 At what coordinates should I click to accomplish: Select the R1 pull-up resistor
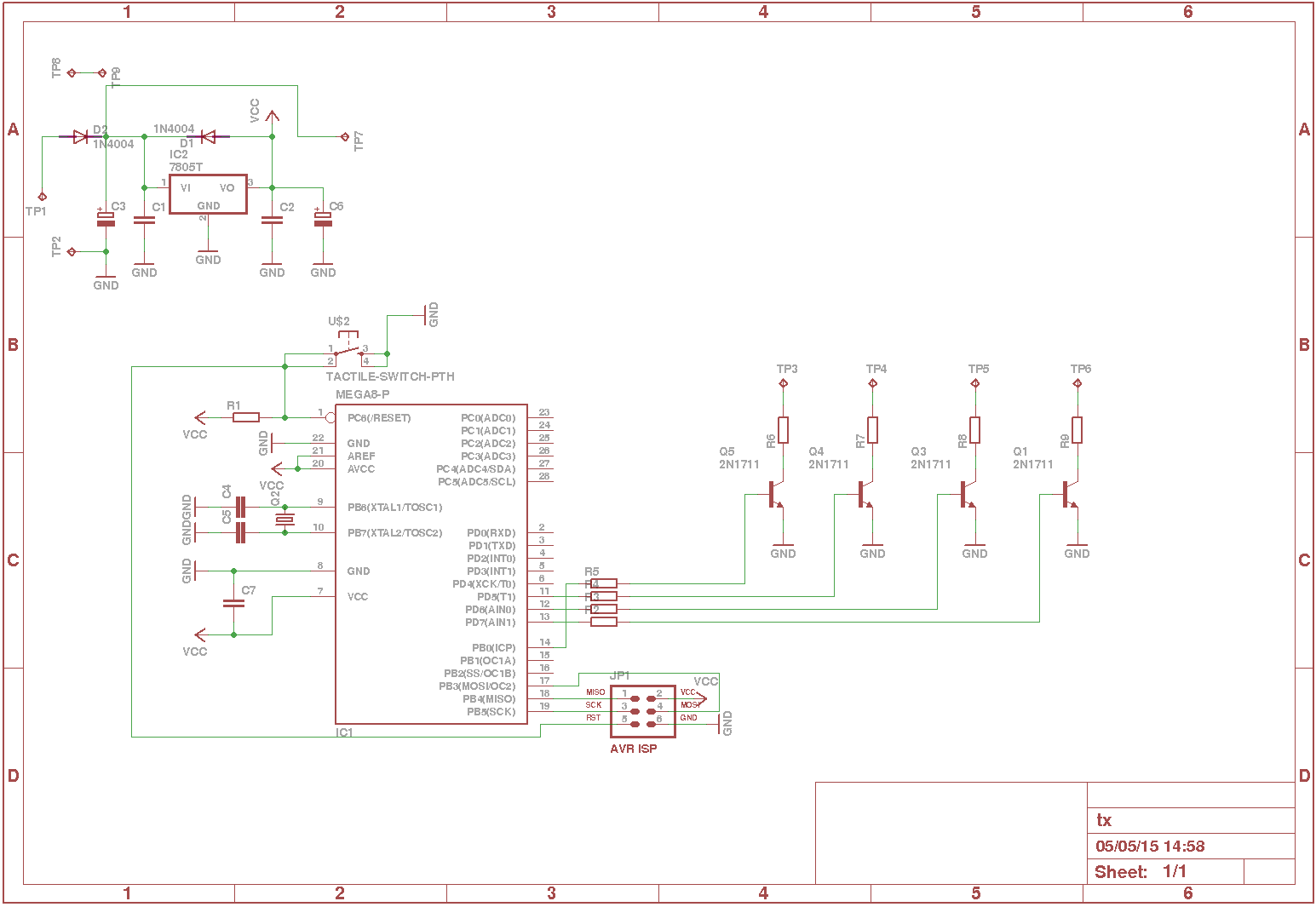[246, 417]
